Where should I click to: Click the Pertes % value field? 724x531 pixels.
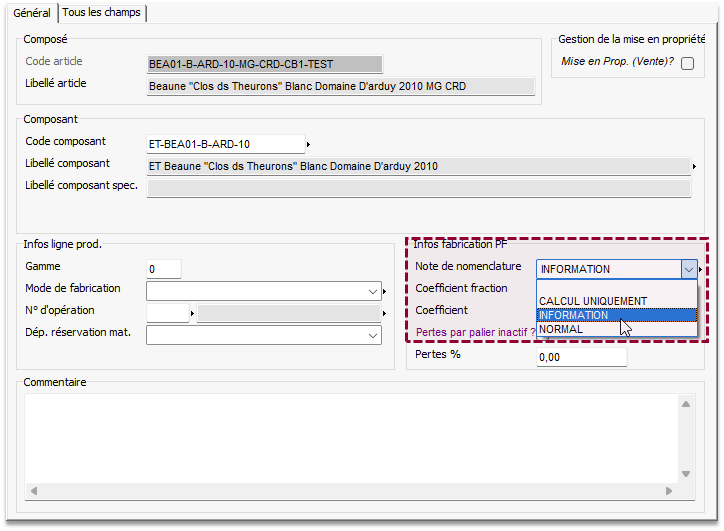[x=581, y=357]
